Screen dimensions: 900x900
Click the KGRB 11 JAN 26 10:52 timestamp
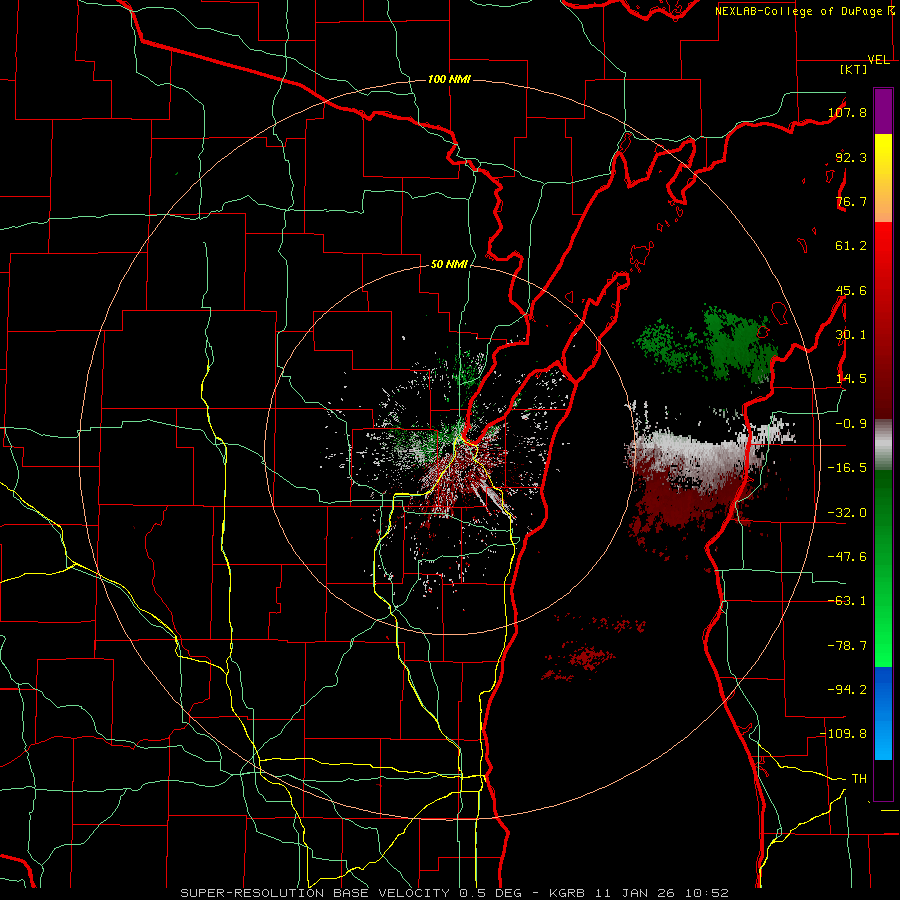click(639, 893)
